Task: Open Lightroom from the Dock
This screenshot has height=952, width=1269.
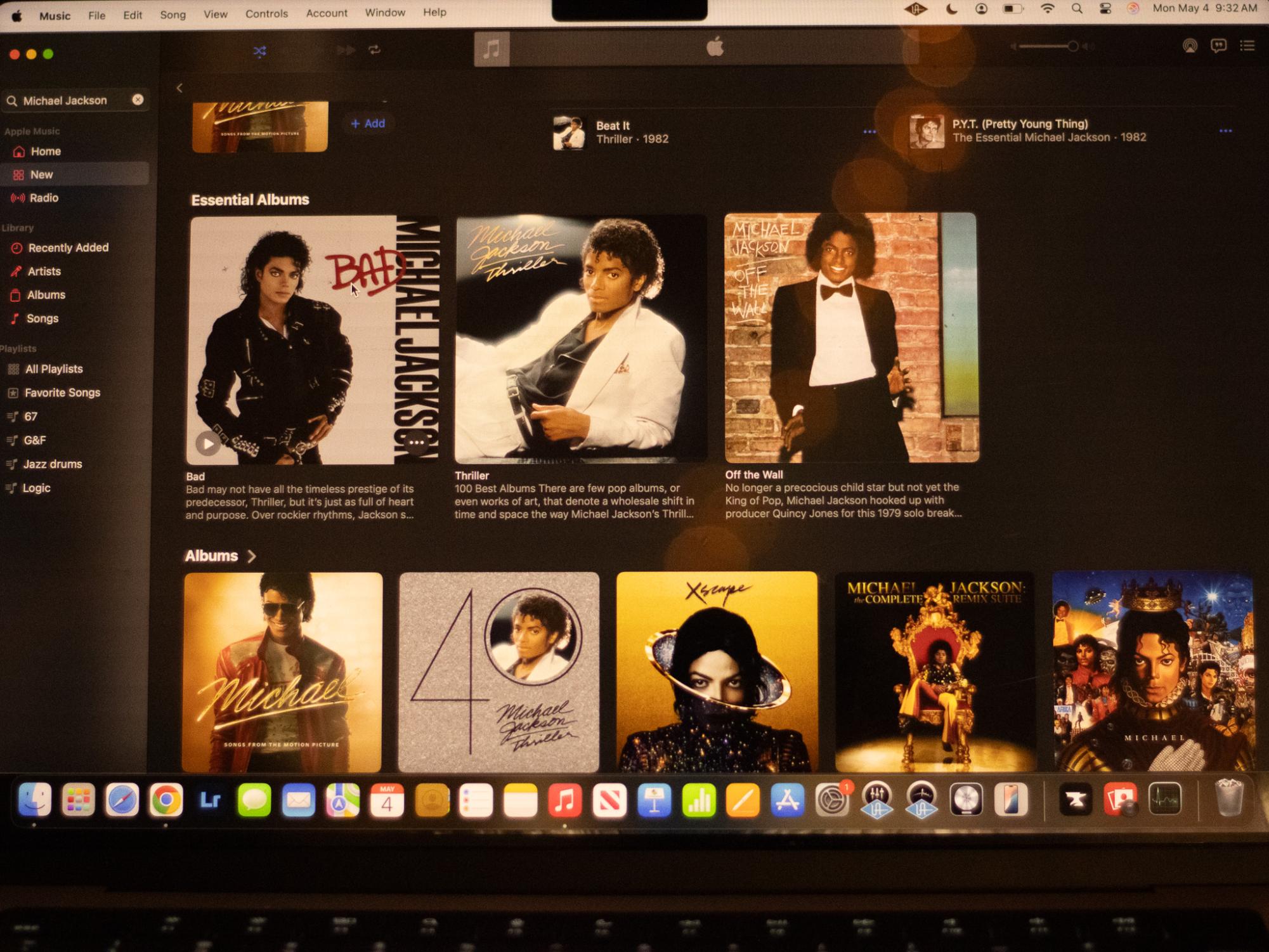Action: [x=210, y=800]
